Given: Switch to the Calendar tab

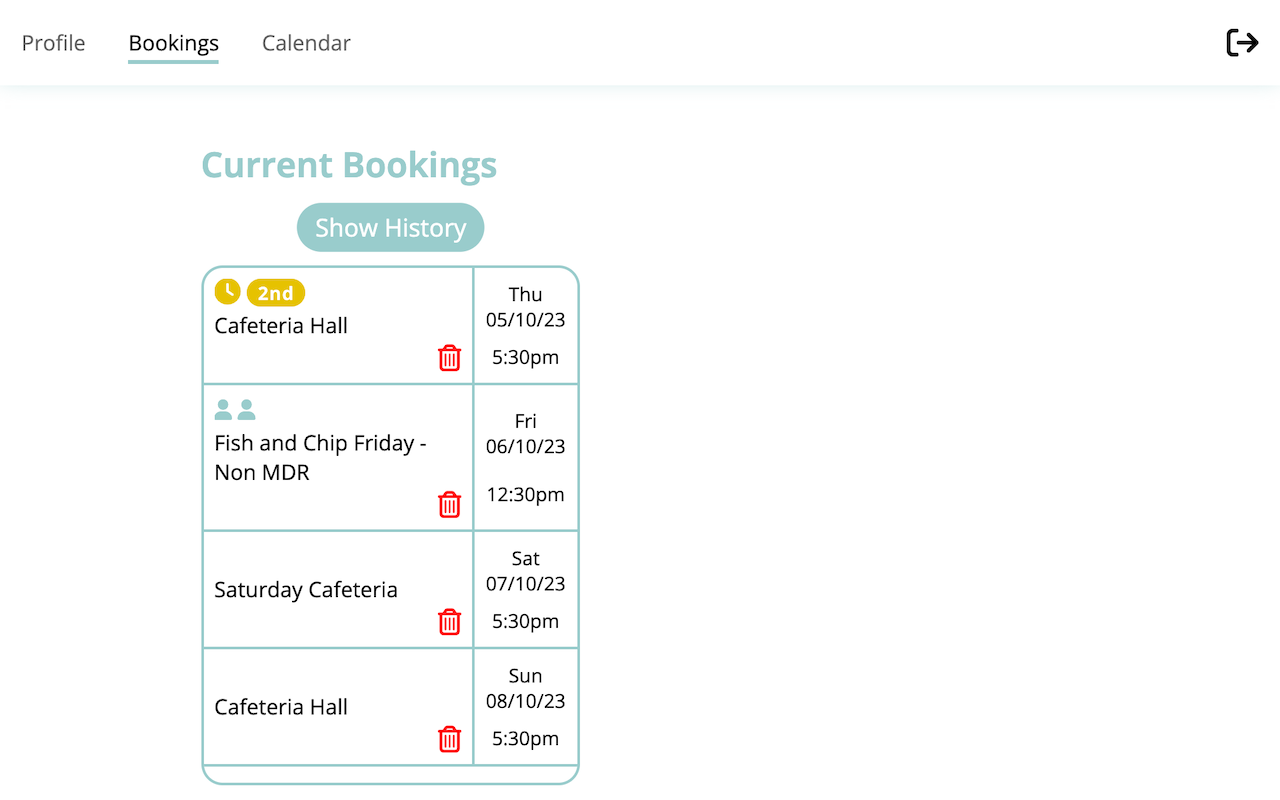Looking at the screenshot, I should 306,44.
